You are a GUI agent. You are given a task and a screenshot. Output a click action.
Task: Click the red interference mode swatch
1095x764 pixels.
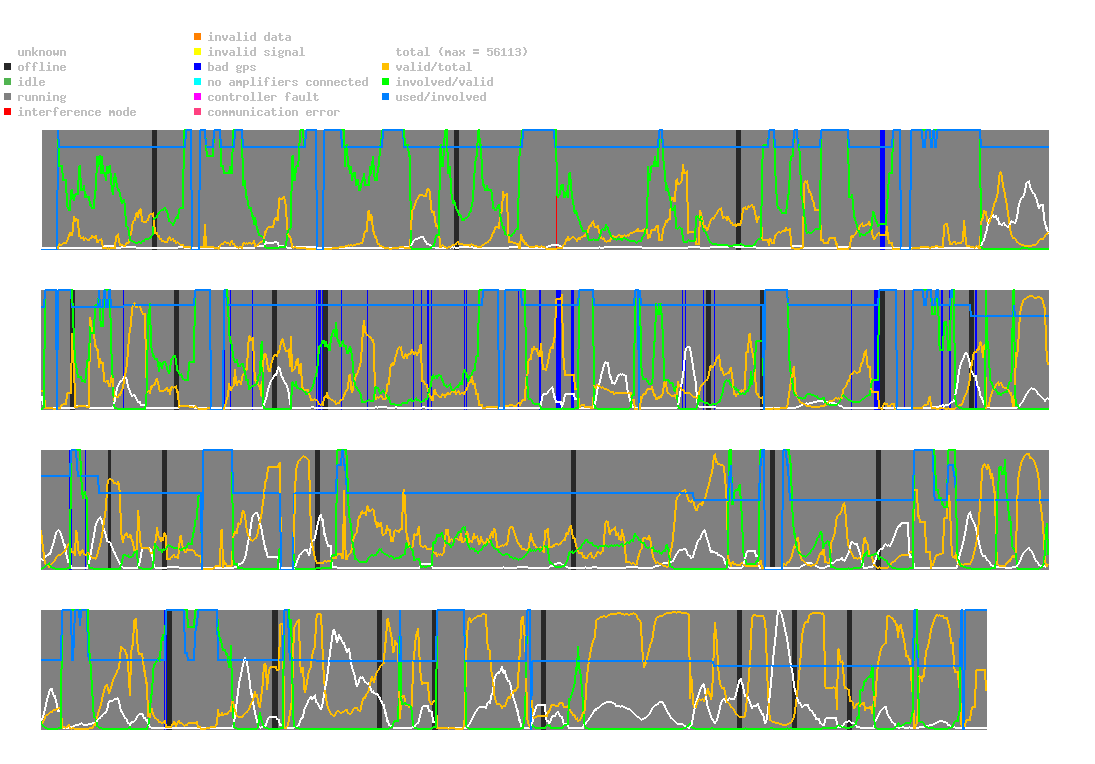click(x=8, y=112)
